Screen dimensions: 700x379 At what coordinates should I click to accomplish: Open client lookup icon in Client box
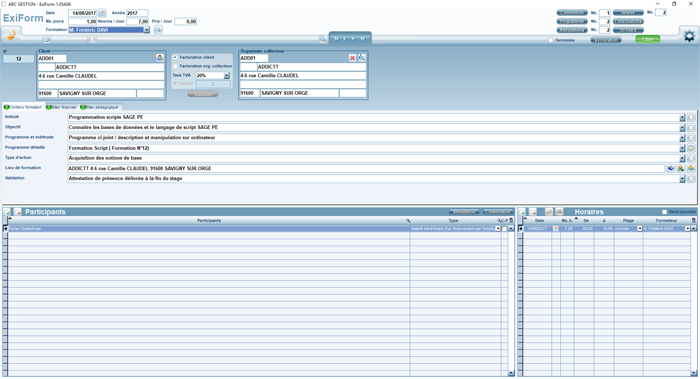(x=159, y=58)
